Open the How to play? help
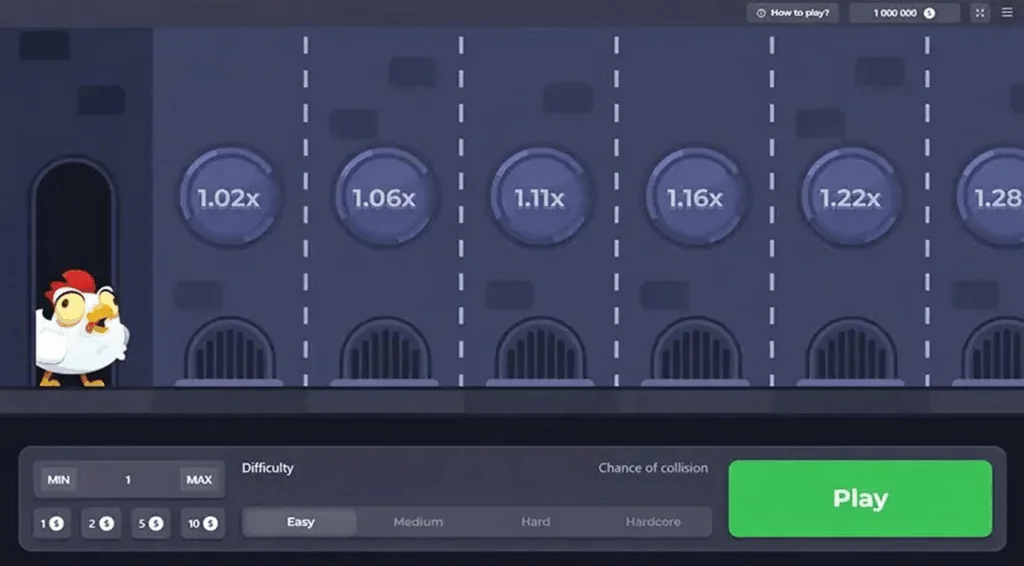Viewport: 1024px width, 566px height. pyautogui.click(x=793, y=13)
